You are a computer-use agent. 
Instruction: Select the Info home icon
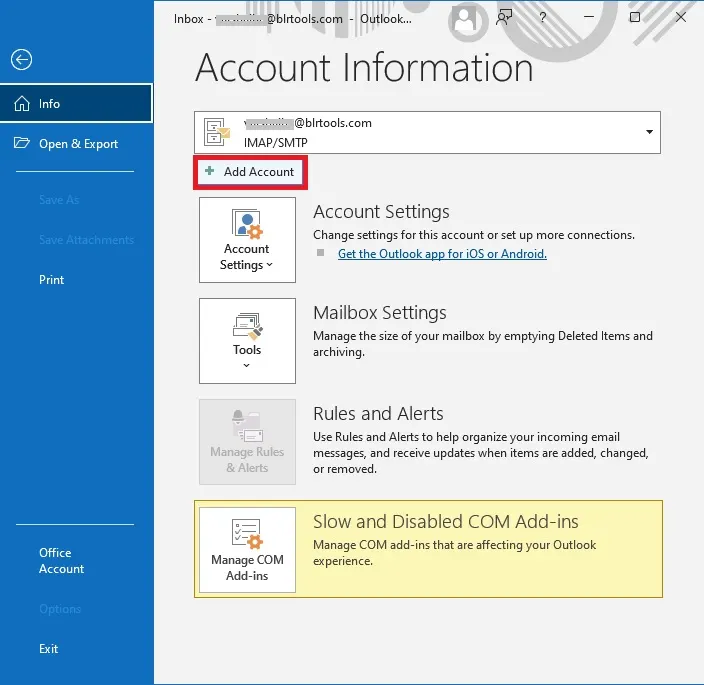(22, 104)
